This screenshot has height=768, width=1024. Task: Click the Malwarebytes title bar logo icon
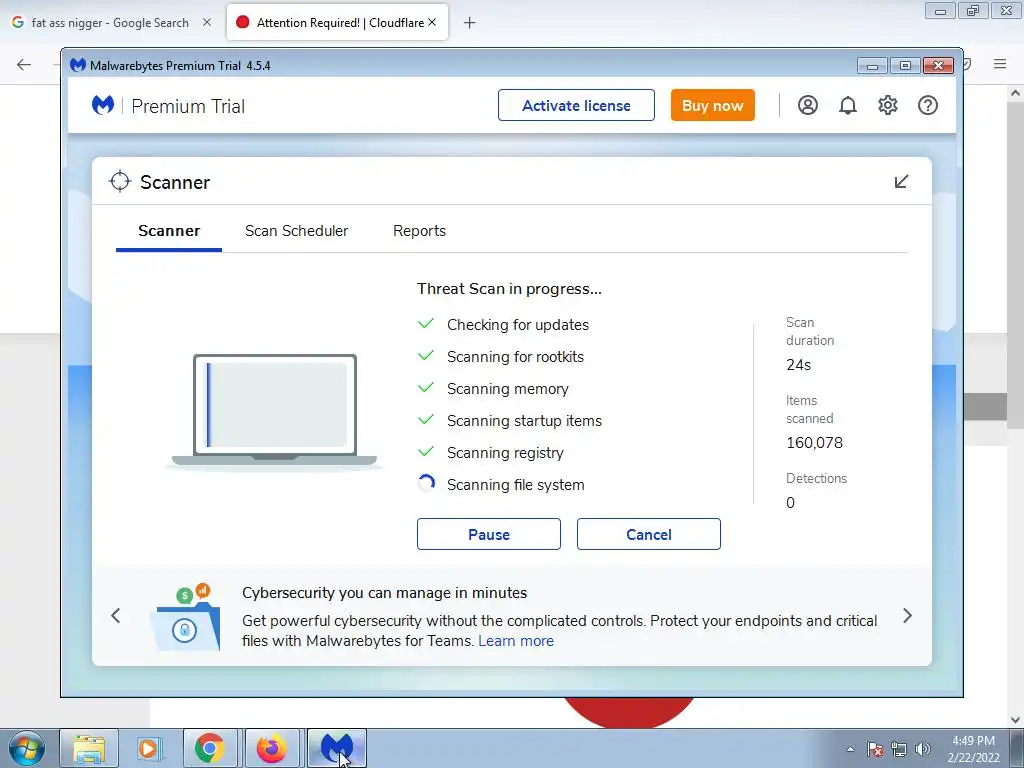click(78, 65)
